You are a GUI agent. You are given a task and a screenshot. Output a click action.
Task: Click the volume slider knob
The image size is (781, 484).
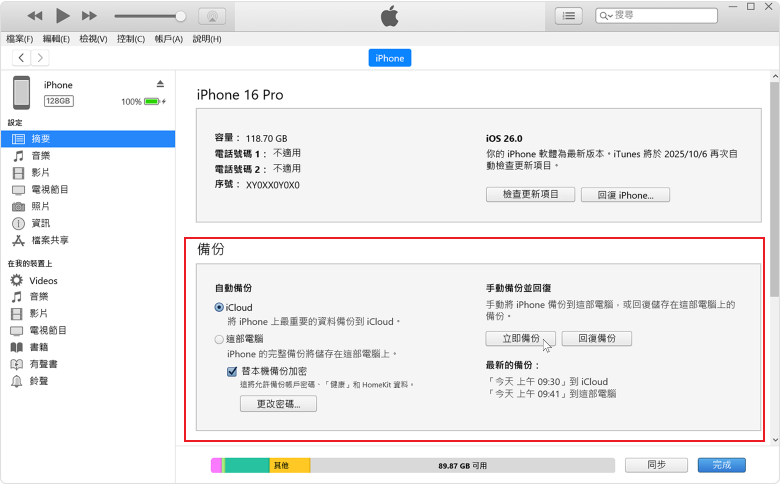[x=180, y=16]
